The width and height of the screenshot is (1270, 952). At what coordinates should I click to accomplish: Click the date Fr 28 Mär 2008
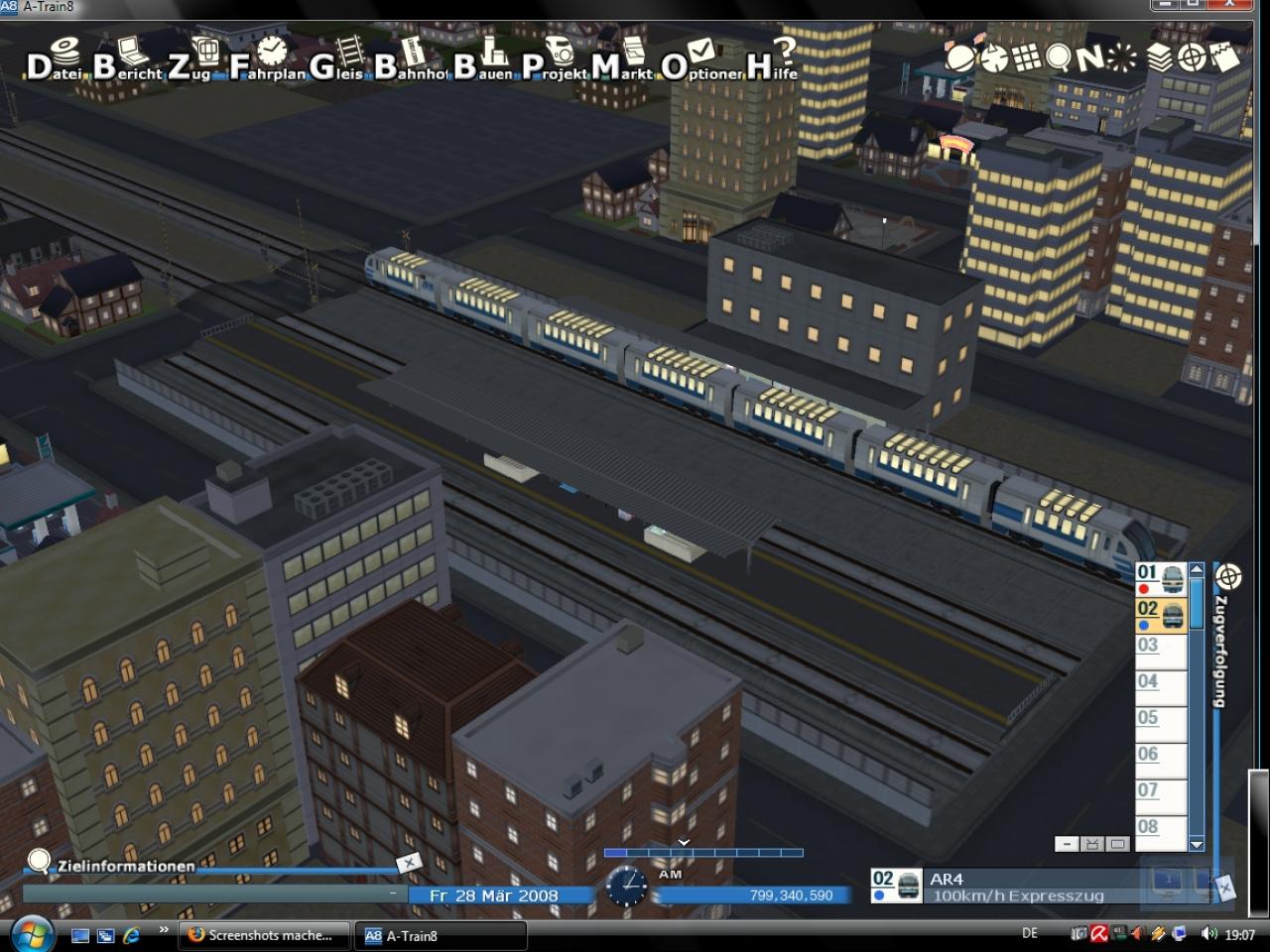pos(494,895)
